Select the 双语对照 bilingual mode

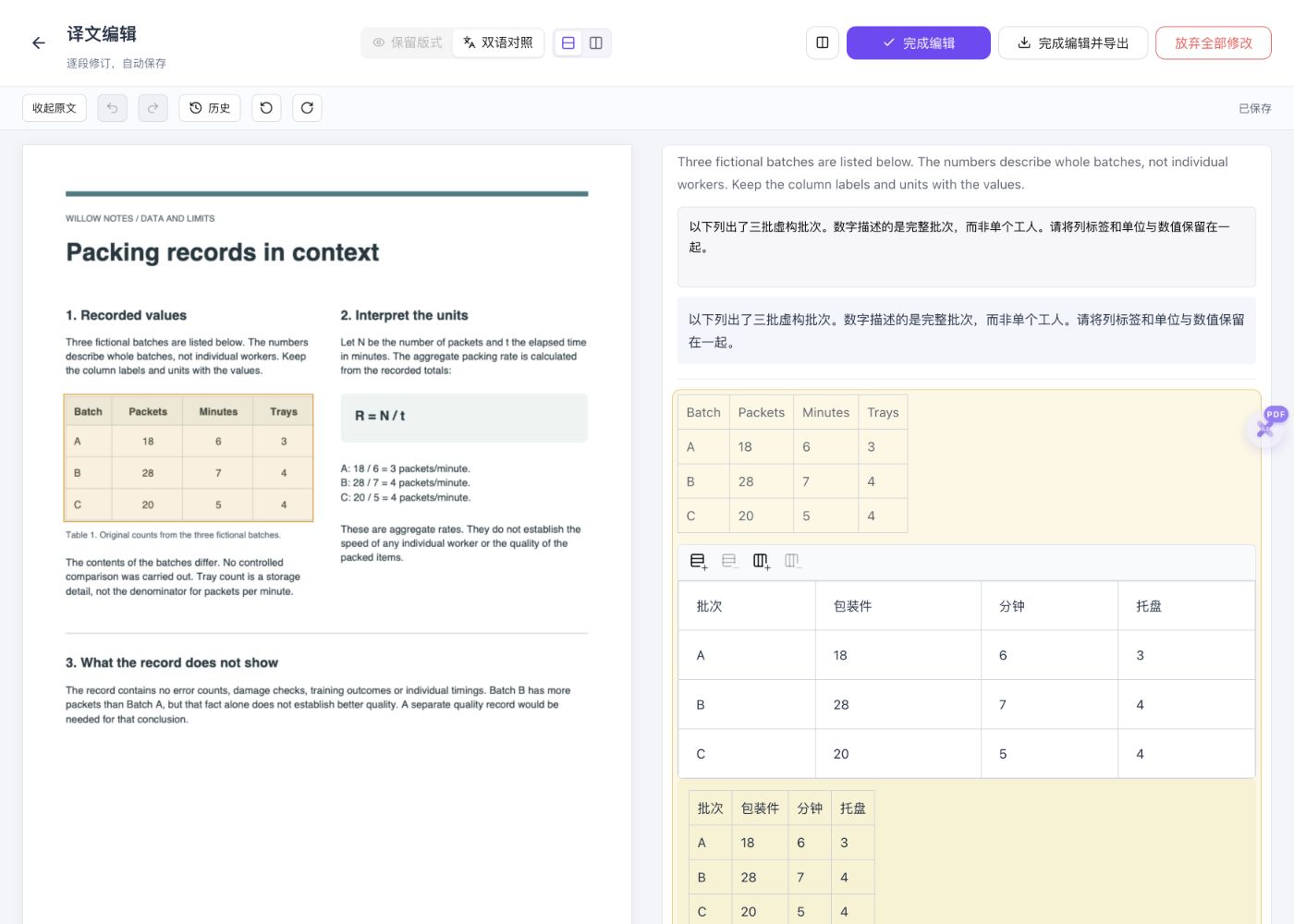click(x=498, y=43)
